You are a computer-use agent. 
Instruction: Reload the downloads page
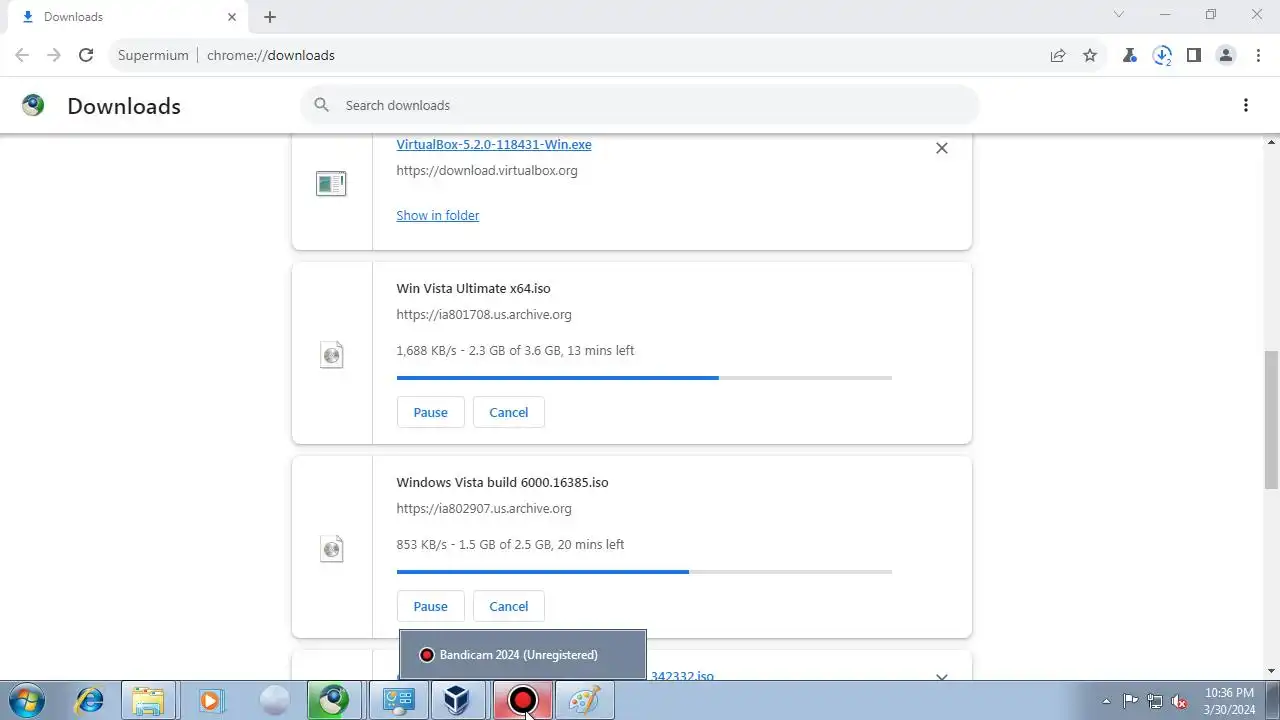(x=86, y=55)
